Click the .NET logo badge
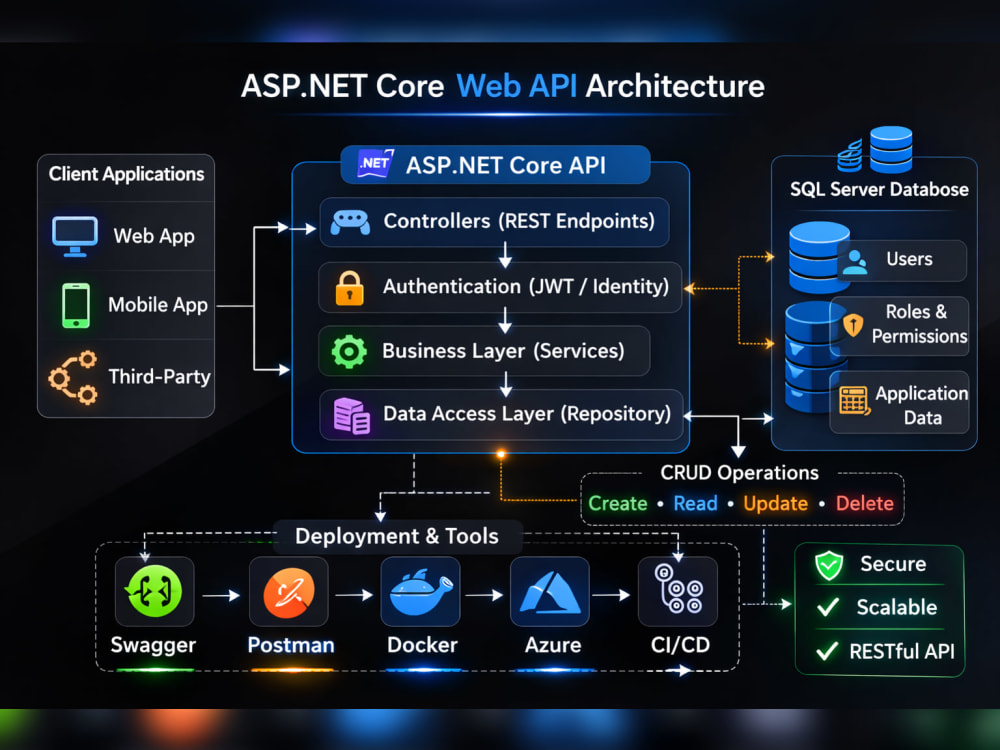The image size is (1000, 750). [376, 164]
